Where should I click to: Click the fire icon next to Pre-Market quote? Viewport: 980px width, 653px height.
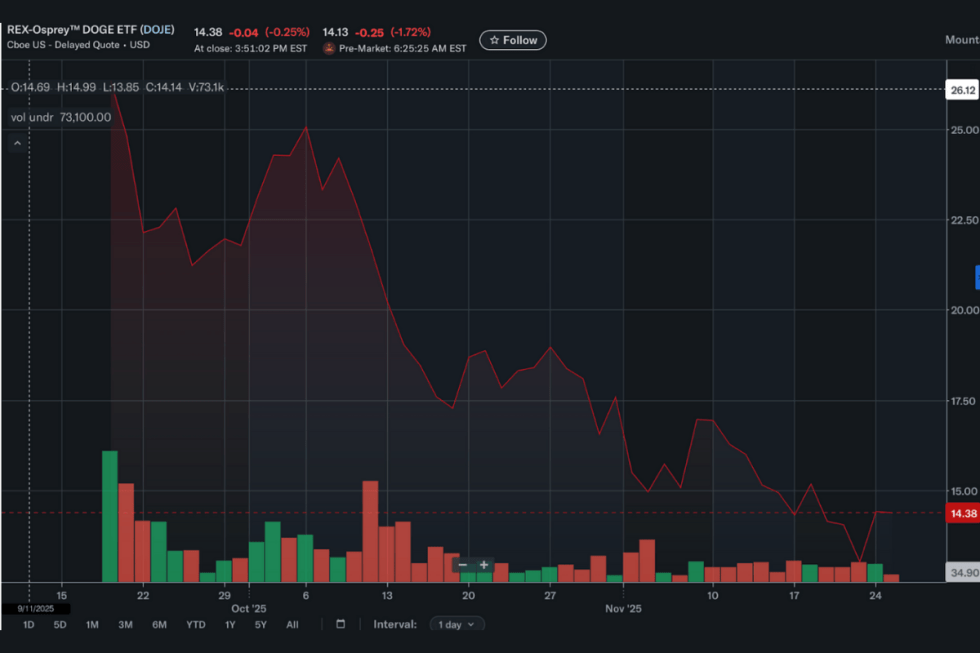coord(330,45)
